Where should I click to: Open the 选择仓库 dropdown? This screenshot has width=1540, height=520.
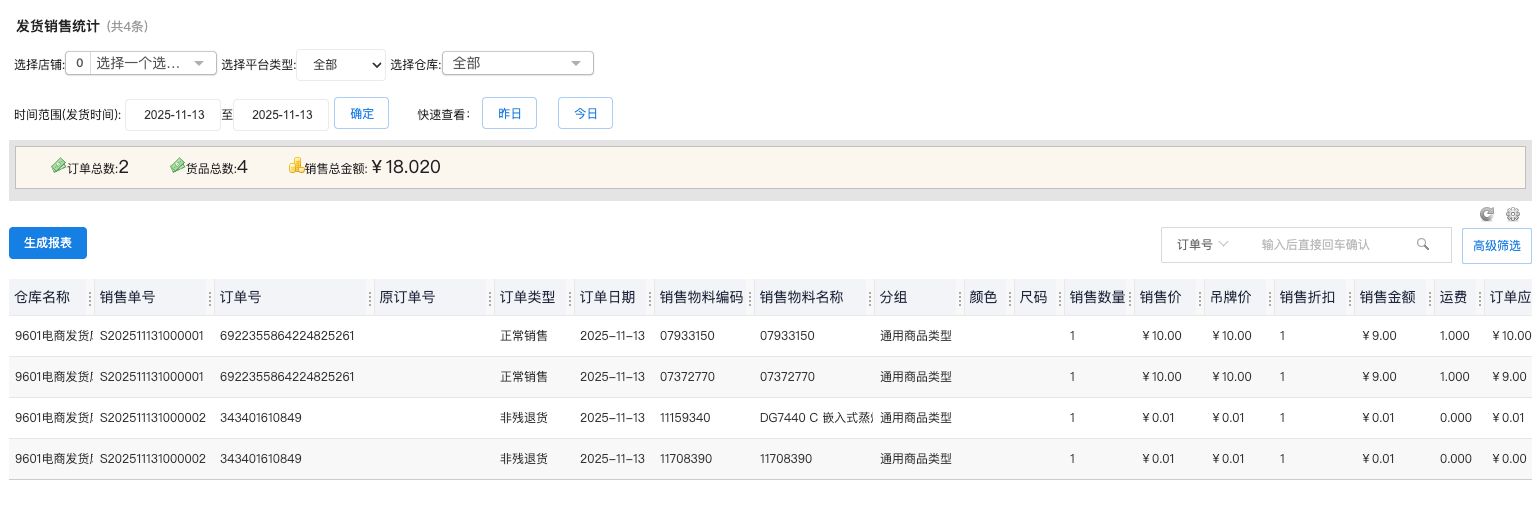[x=517, y=63]
